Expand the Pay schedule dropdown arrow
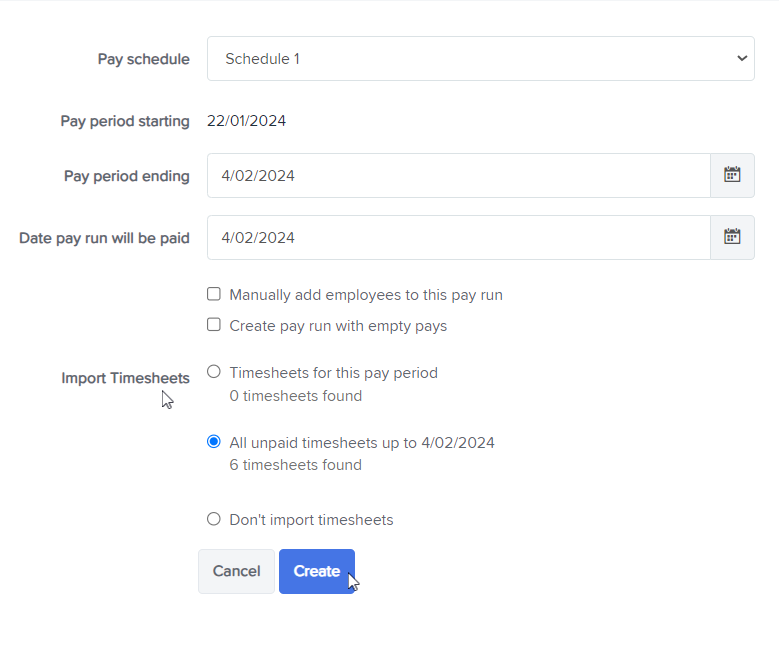 pyautogui.click(x=742, y=59)
